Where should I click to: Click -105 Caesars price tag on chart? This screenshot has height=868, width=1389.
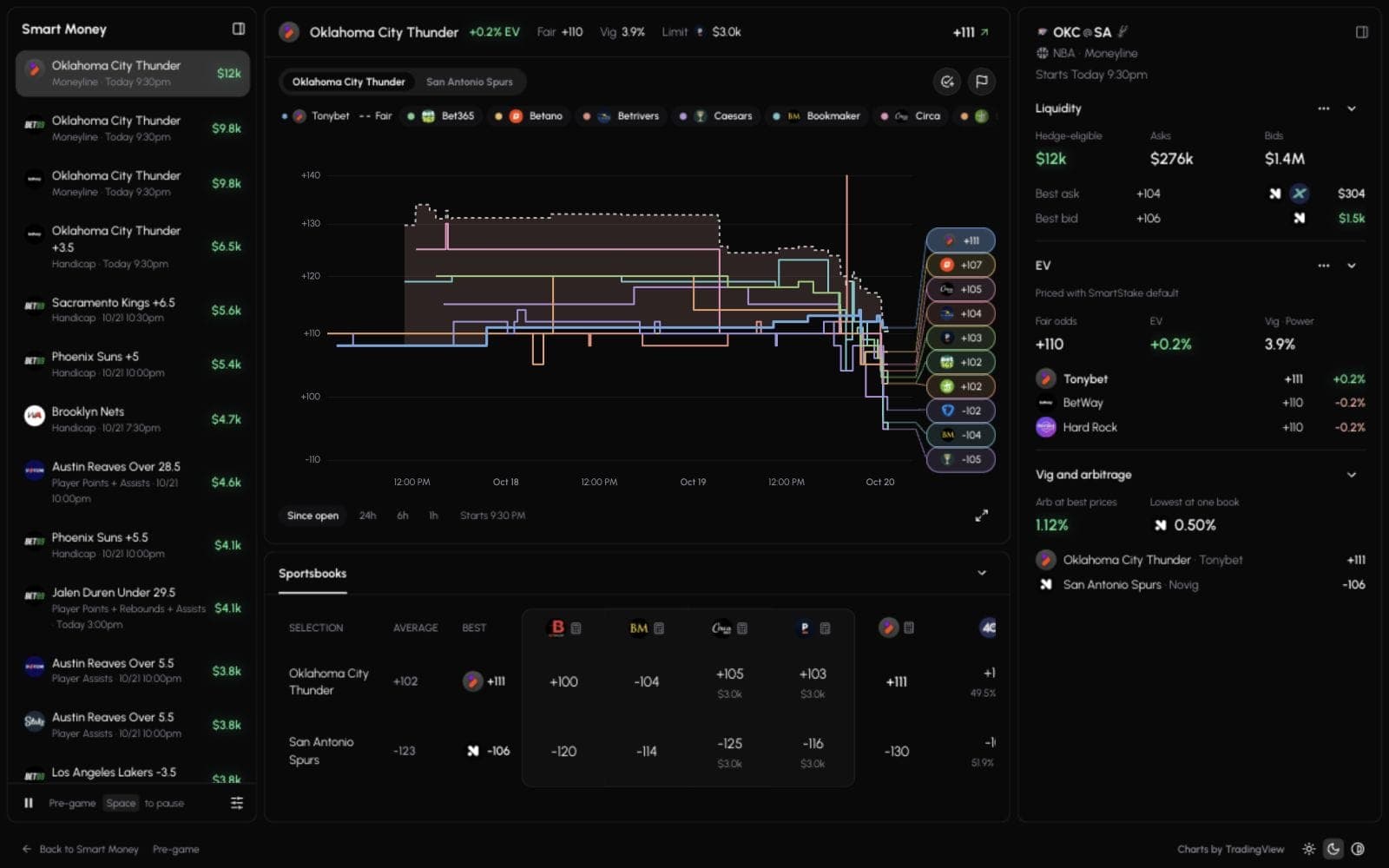[960, 459]
